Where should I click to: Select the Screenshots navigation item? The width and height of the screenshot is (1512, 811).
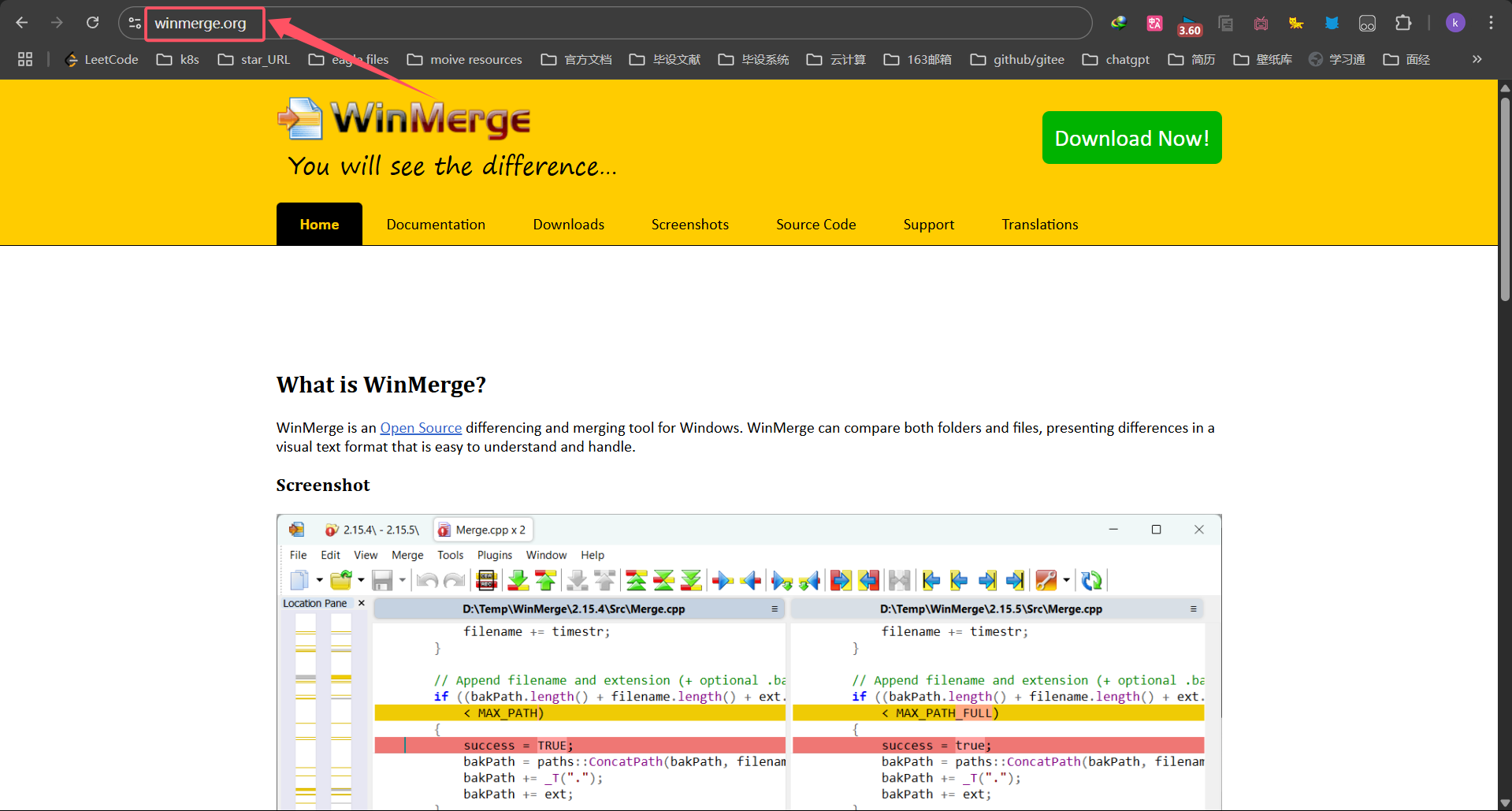689,224
